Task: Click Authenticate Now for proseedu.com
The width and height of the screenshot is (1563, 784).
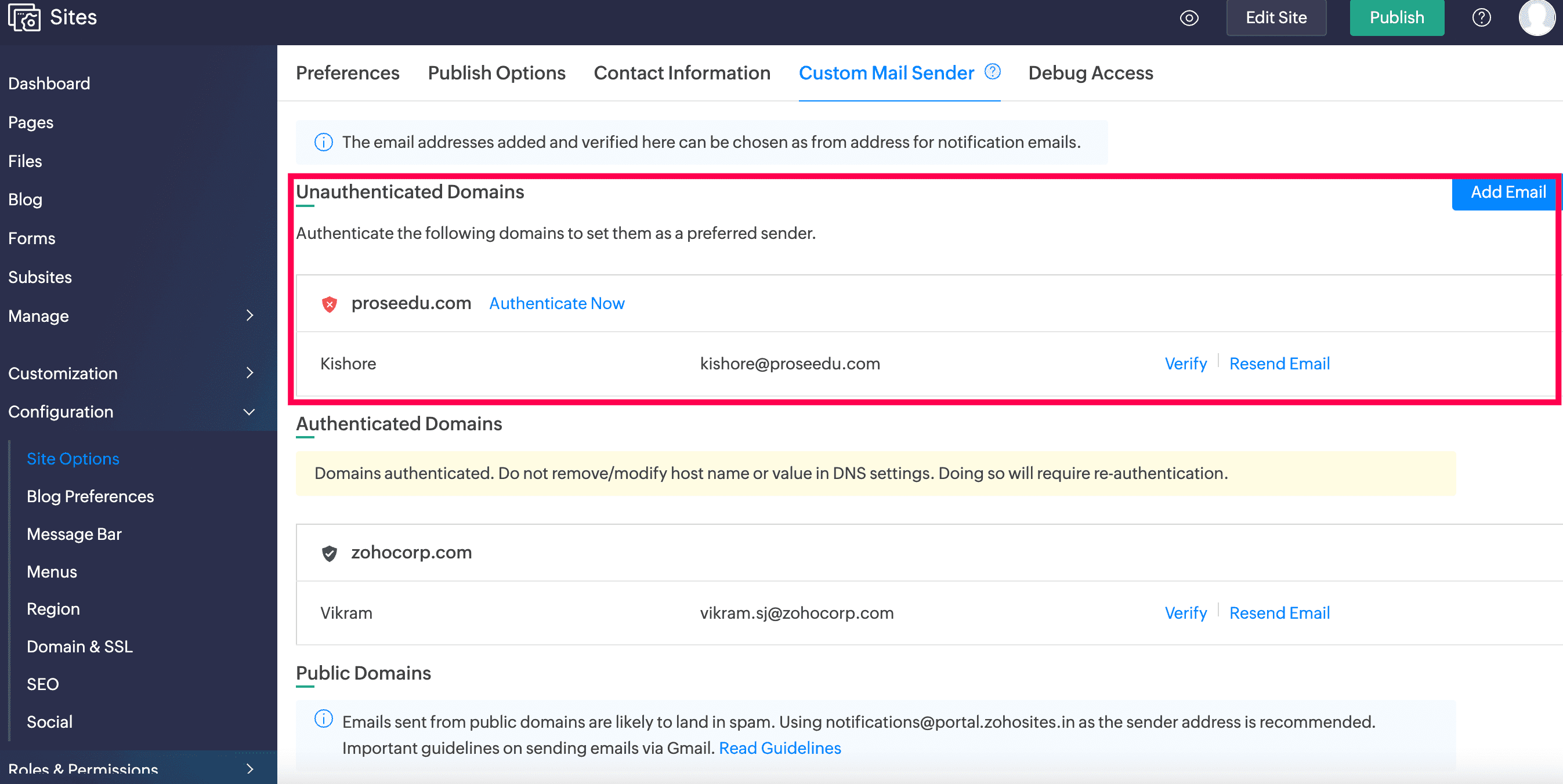Action: click(x=556, y=303)
